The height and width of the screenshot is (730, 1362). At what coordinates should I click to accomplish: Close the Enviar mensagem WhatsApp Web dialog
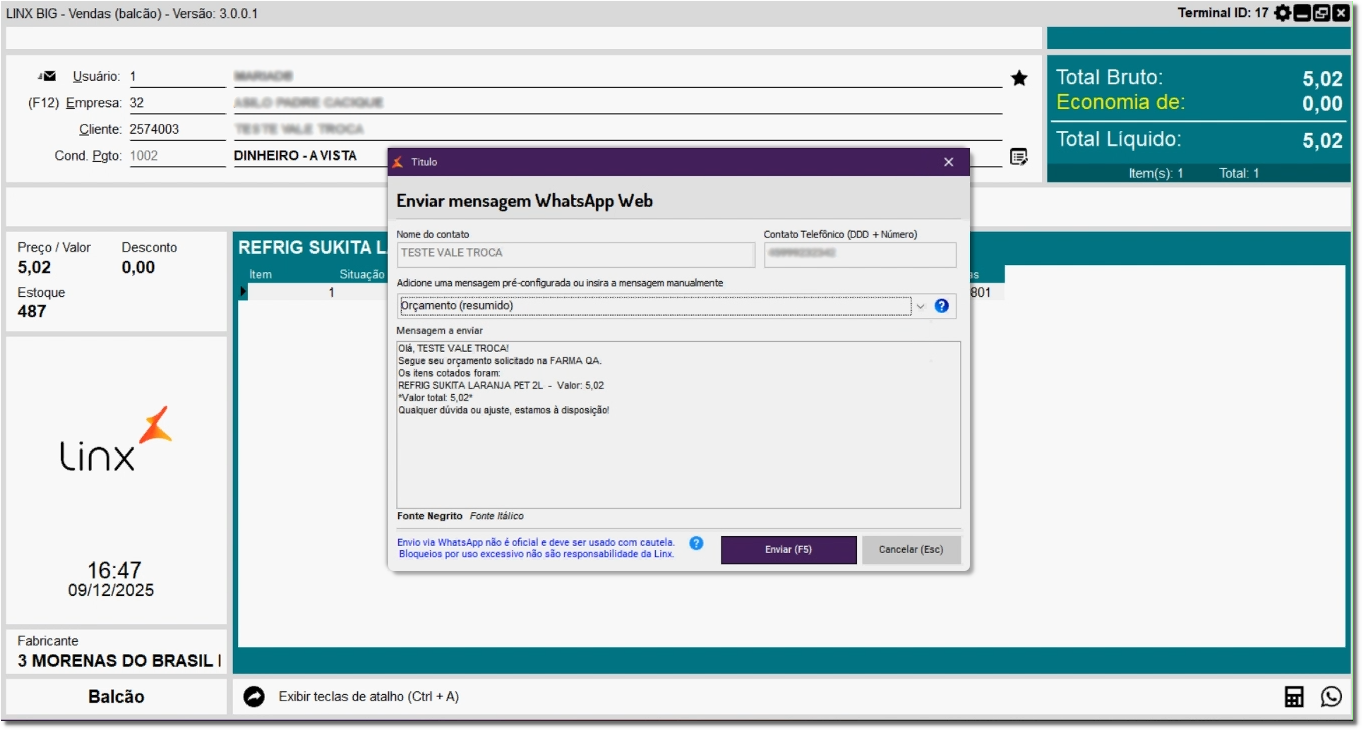(x=949, y=162)
